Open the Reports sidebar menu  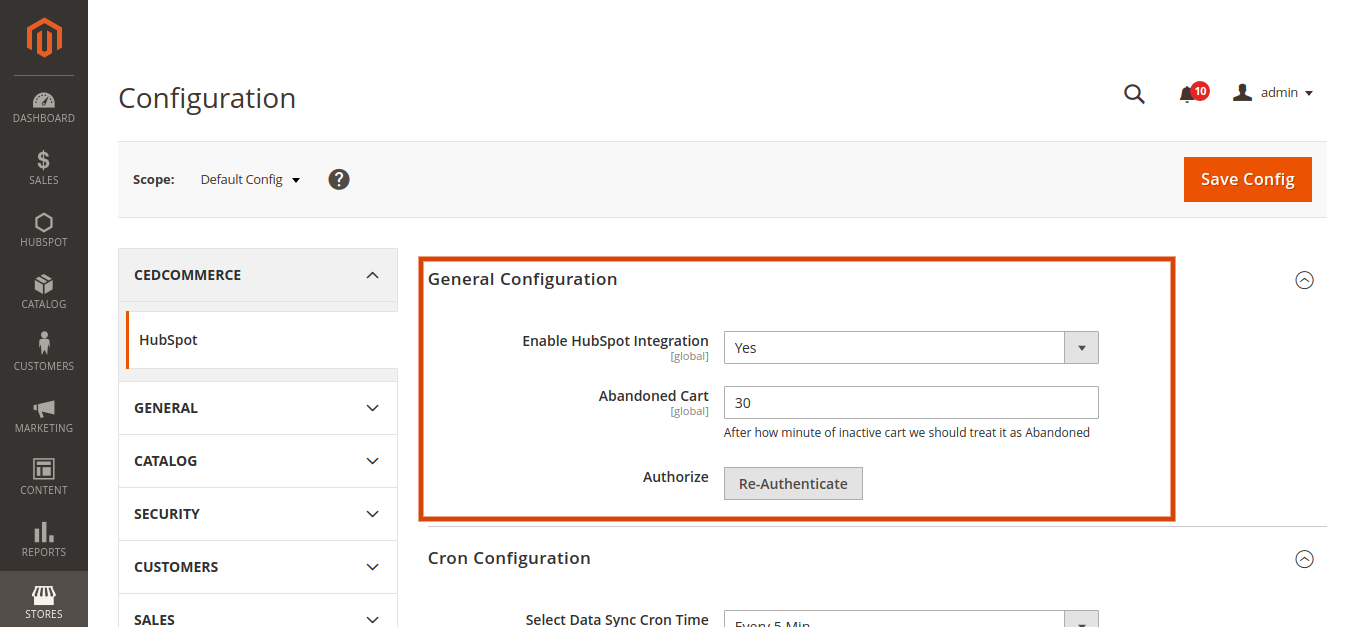click(44, 540)
